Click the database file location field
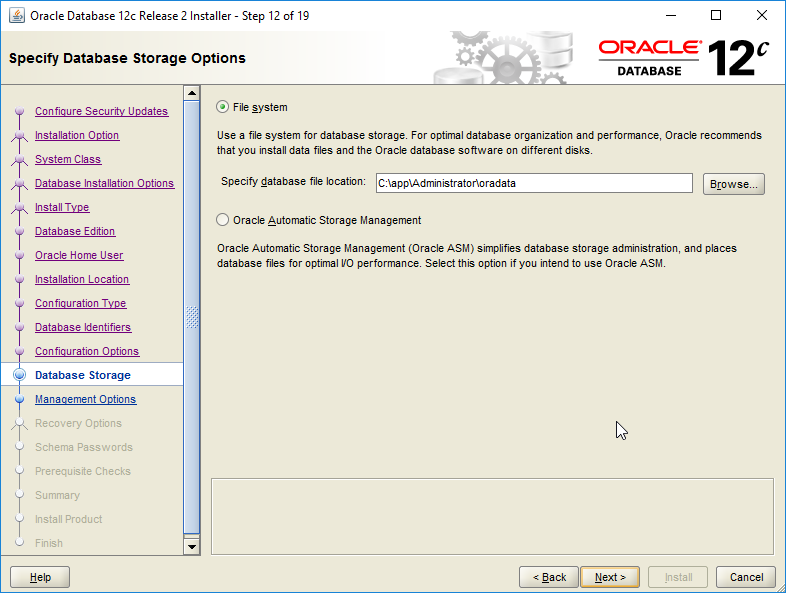 coord(534,183)
